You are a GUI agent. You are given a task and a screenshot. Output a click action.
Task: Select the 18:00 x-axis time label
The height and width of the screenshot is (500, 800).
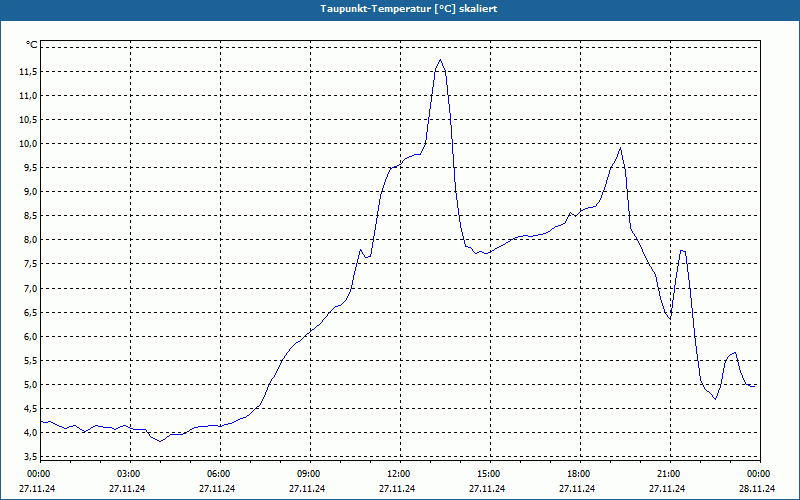pos(579,474)
